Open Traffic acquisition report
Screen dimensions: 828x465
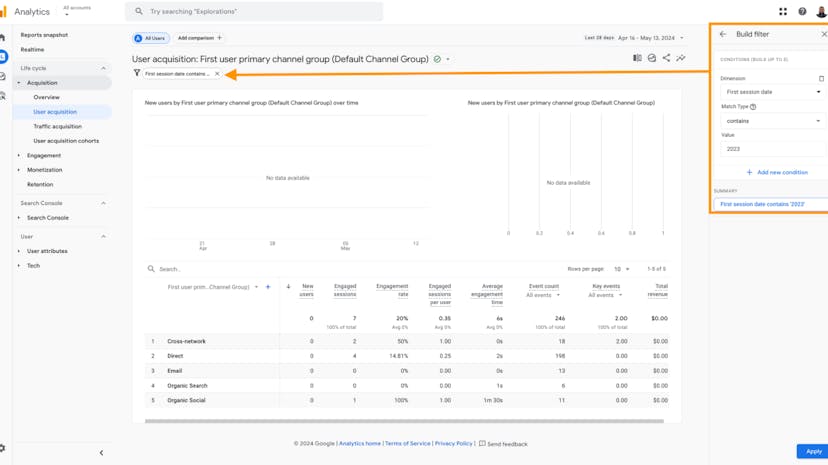pos(58,127)
